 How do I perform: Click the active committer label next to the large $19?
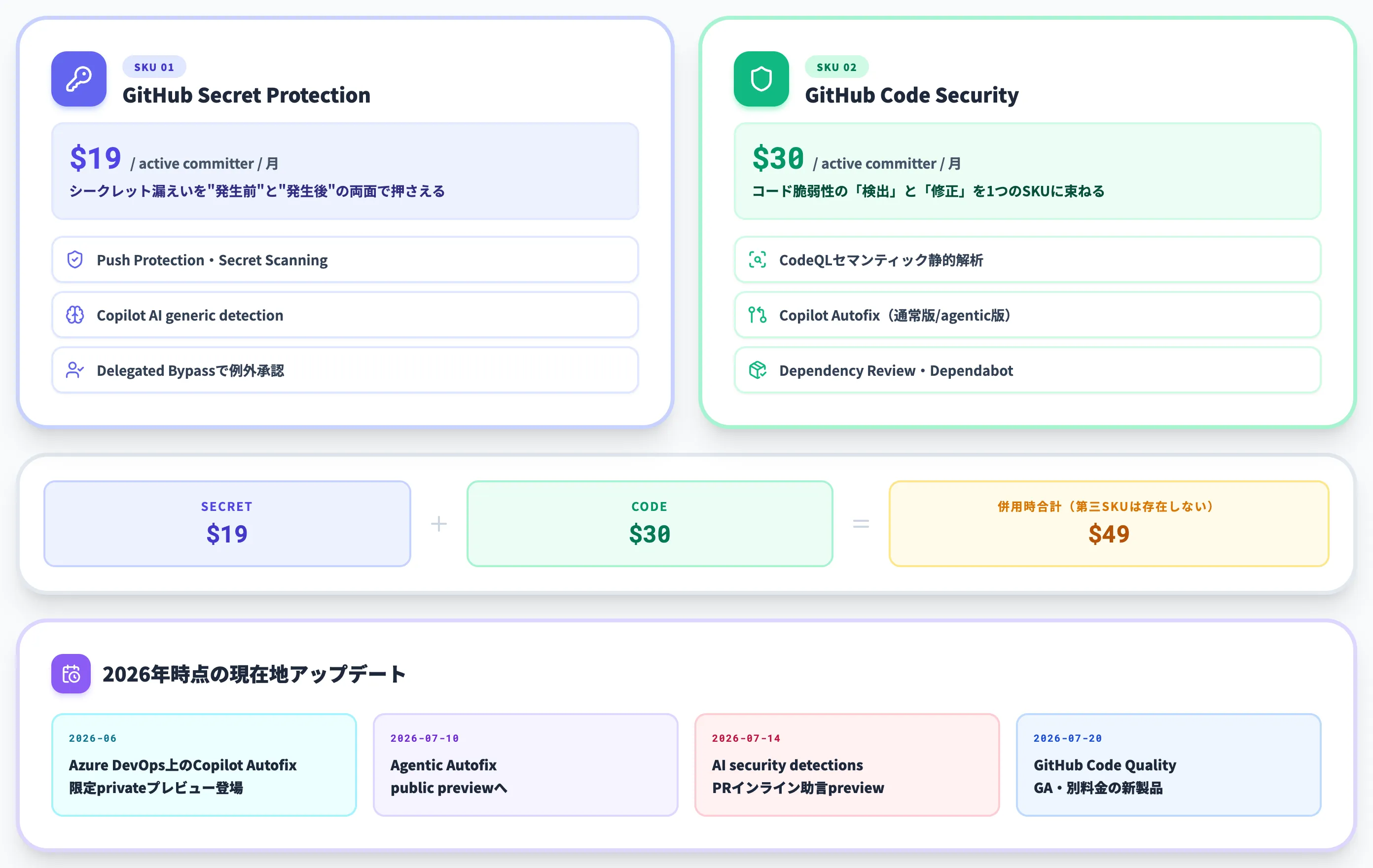click(204, 164)
